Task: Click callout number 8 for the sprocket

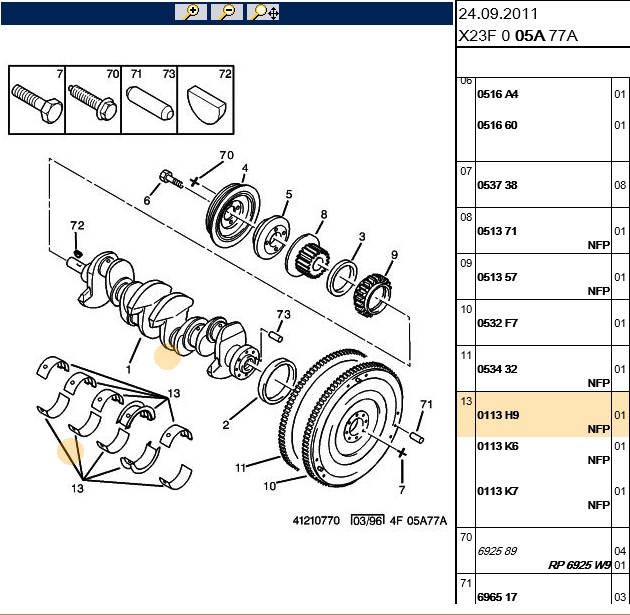Action: coord(324,214)
